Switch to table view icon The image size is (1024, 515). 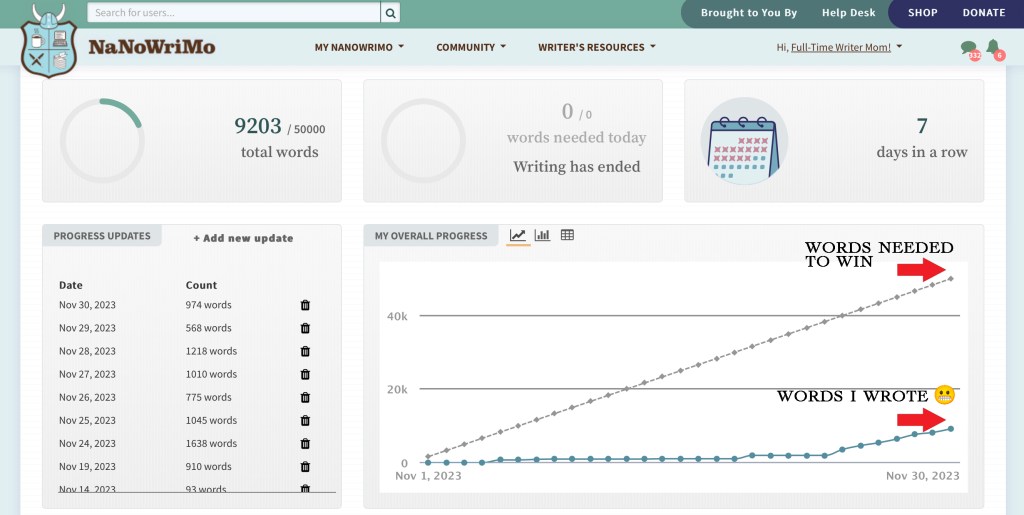point(567,236)
